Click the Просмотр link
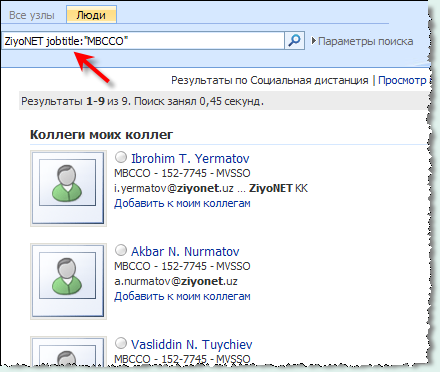 tap(402, 80)
